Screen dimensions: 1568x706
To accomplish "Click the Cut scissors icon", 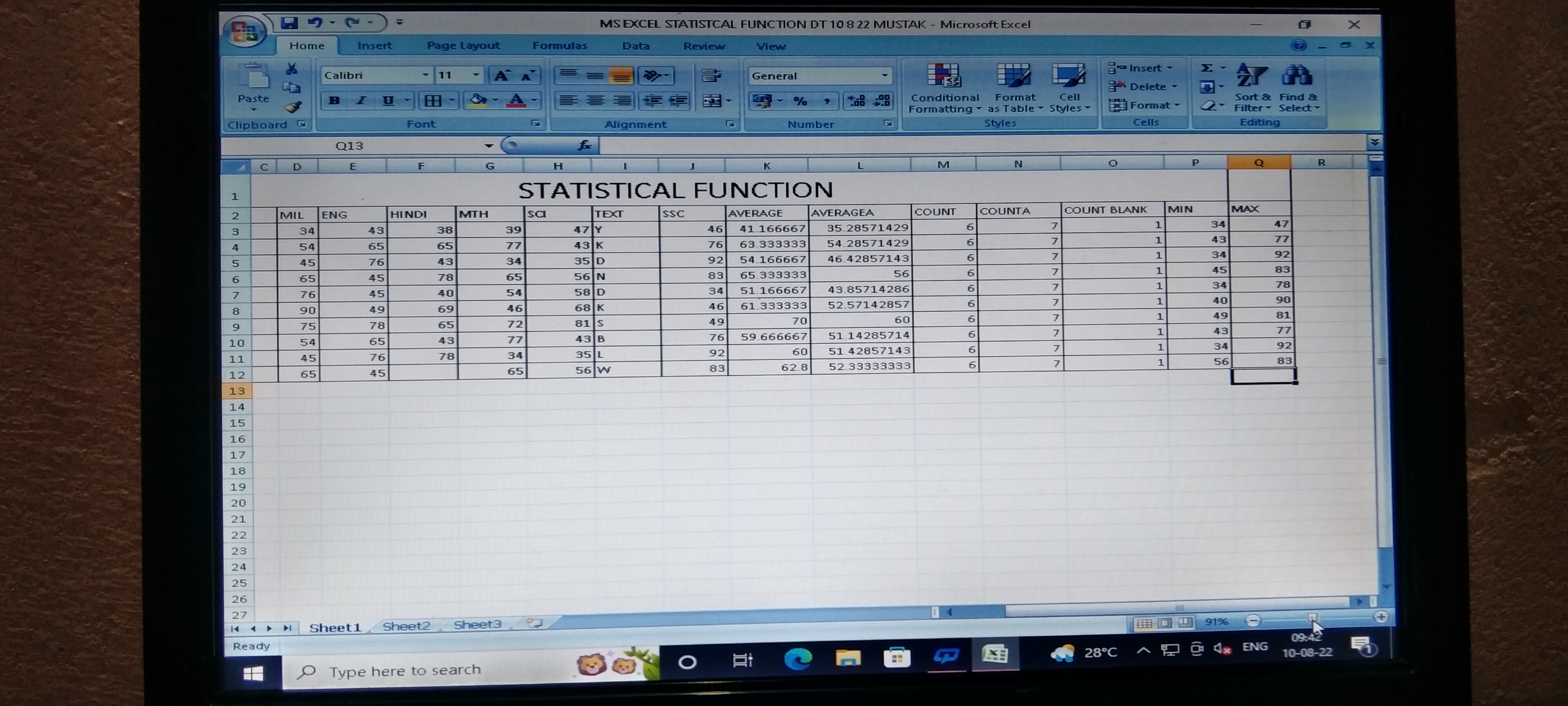I will (292, 69).
